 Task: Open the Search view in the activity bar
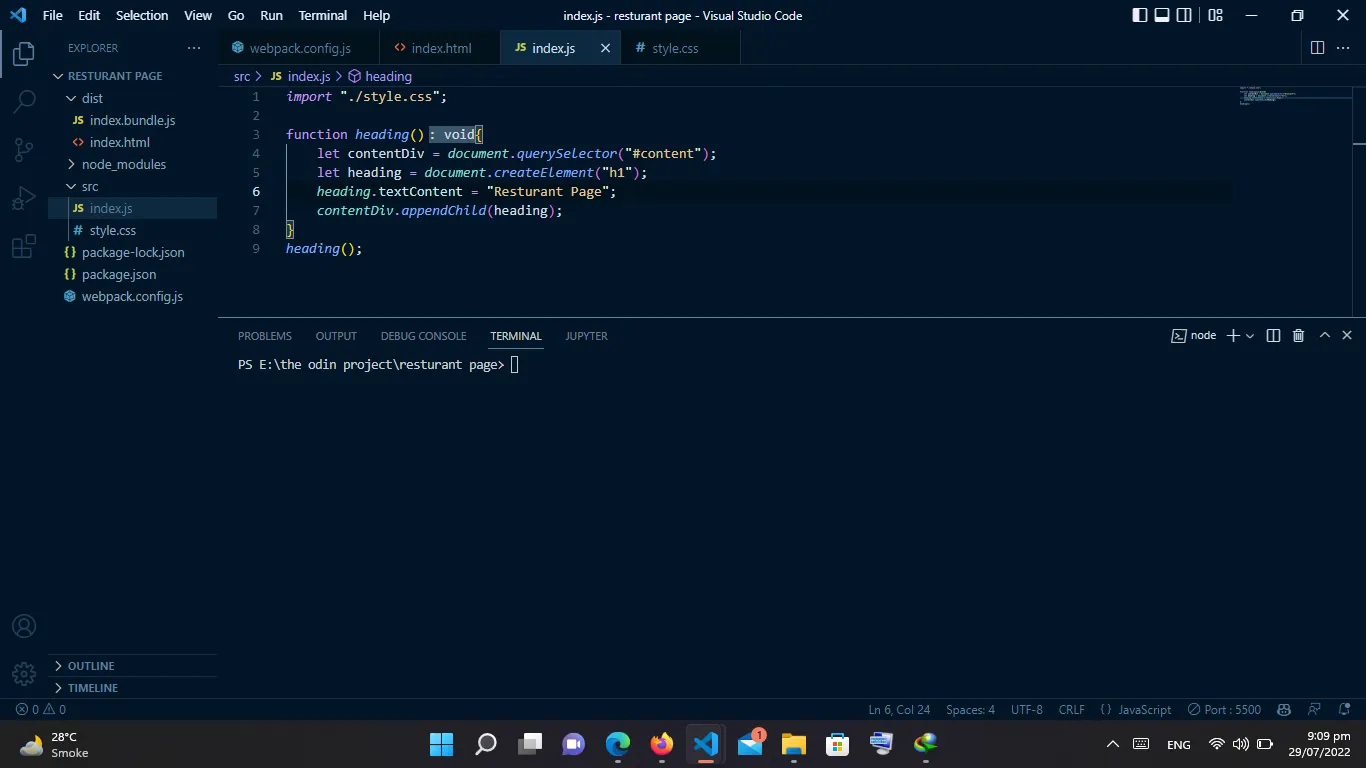coord(24,102)
